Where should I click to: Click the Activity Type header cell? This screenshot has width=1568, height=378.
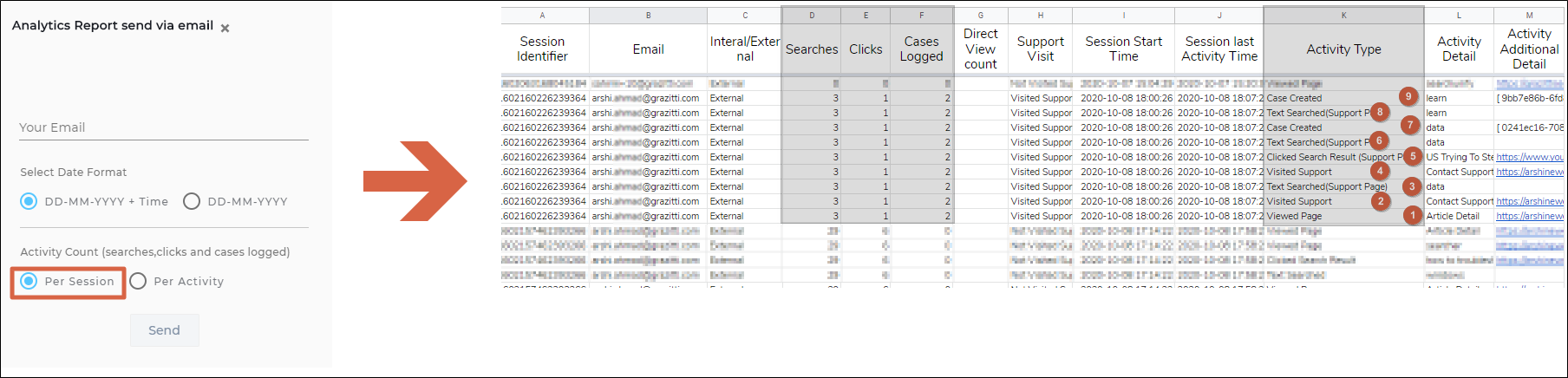[x=1343, y=49]
